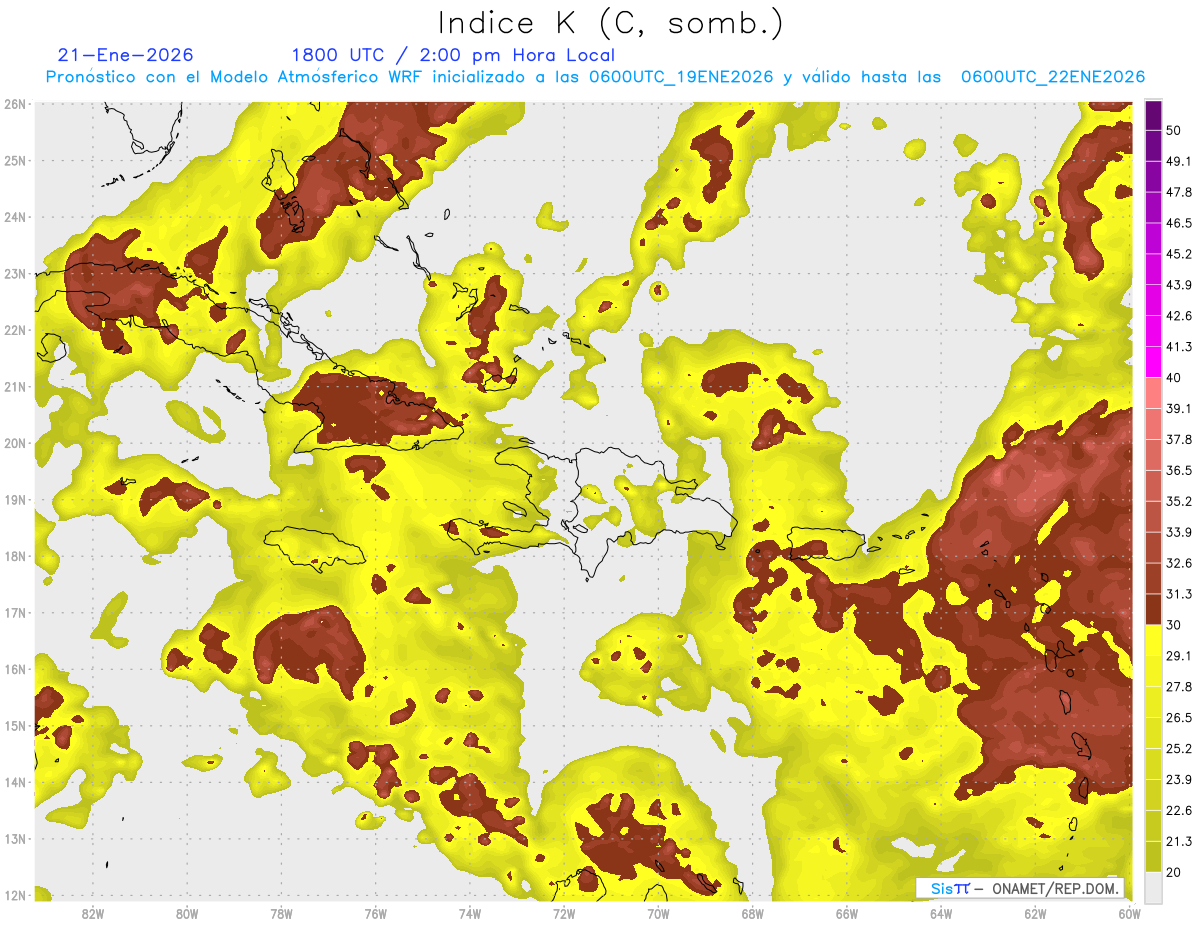Click the color scale value 45.2
The image size is (1200, 927).
tap(1179, 254)
